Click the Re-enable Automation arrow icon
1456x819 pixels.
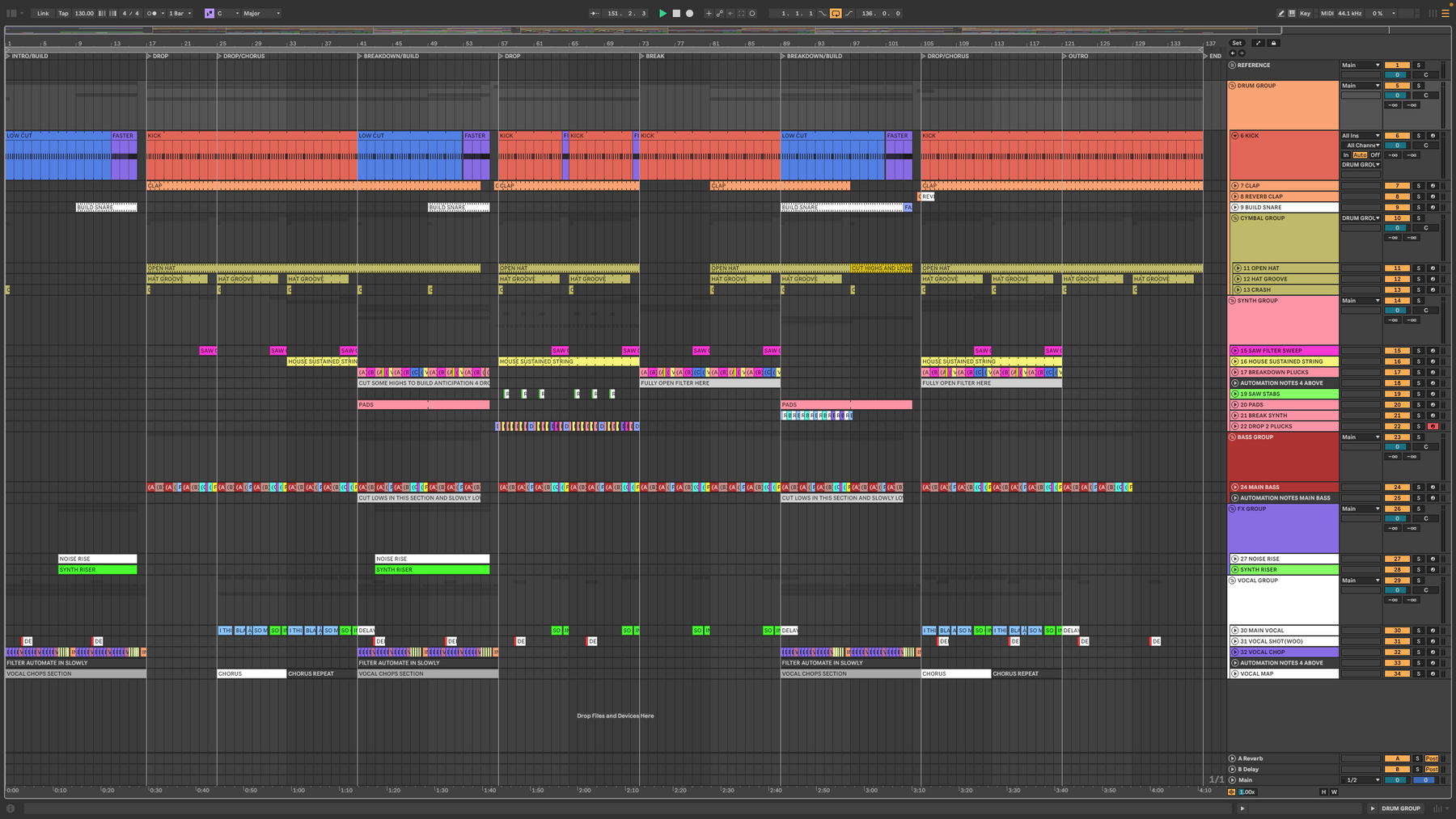730,13
